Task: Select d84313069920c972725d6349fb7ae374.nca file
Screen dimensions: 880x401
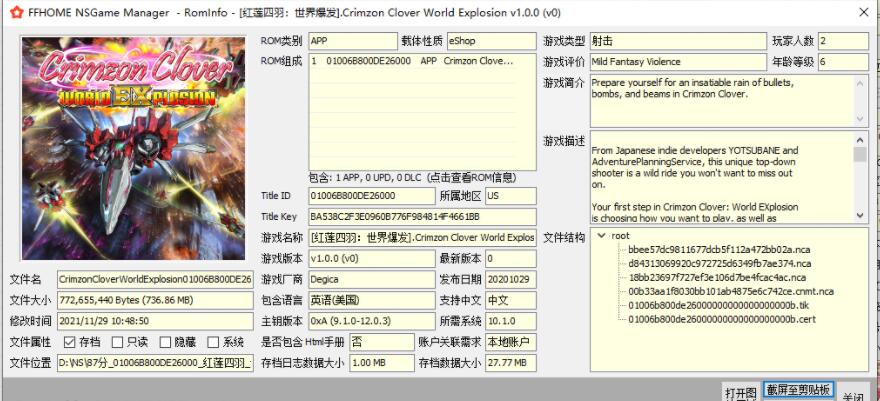Action: 719,264
